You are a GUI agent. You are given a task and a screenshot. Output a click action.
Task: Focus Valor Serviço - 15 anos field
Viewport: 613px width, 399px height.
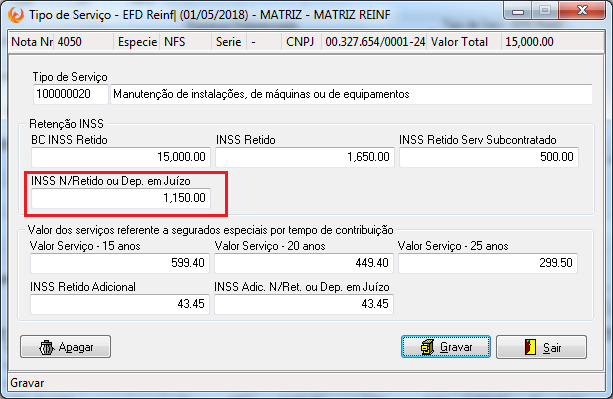(120, 263)
